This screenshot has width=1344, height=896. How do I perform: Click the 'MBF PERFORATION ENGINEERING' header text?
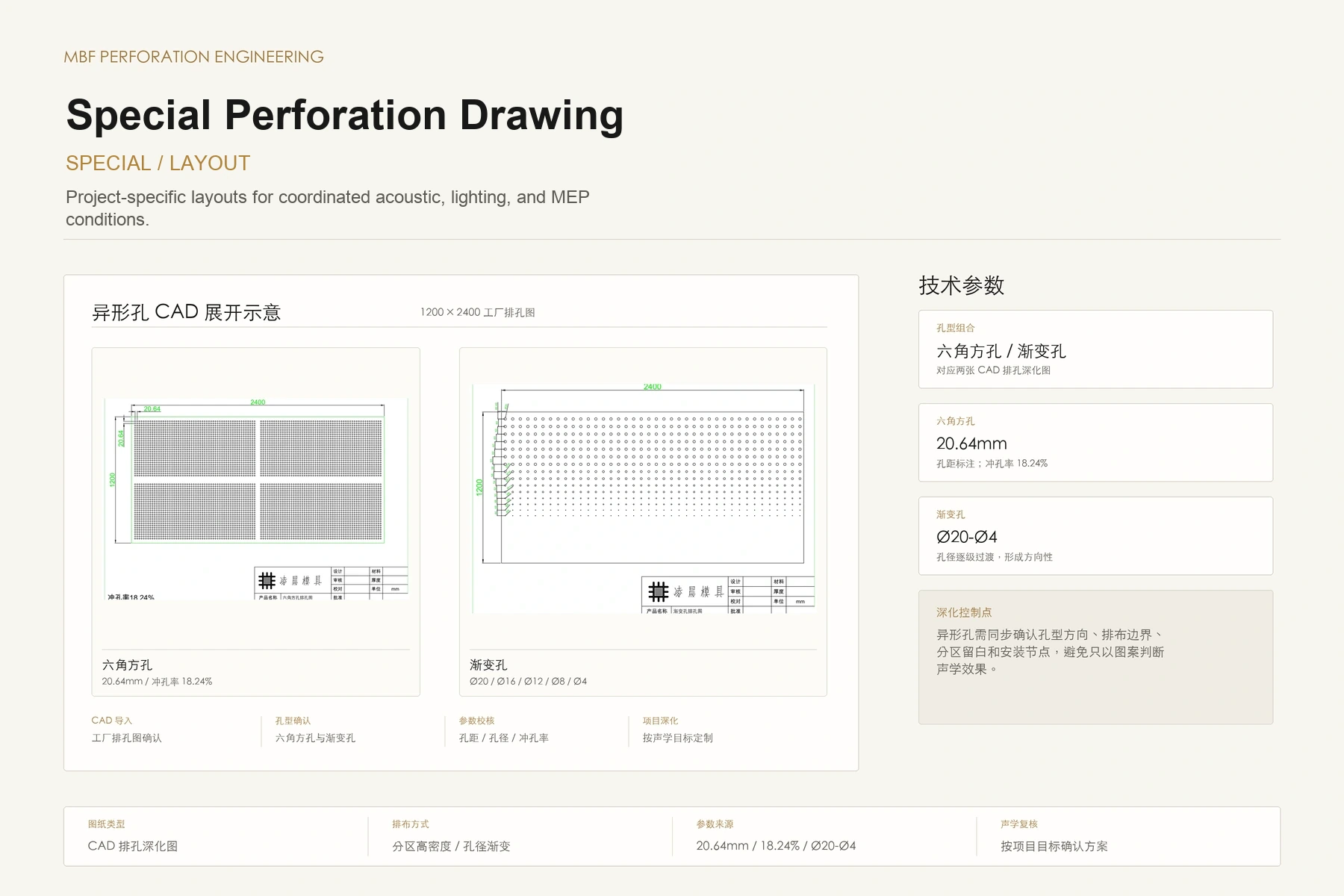click(x=194, y=57)
